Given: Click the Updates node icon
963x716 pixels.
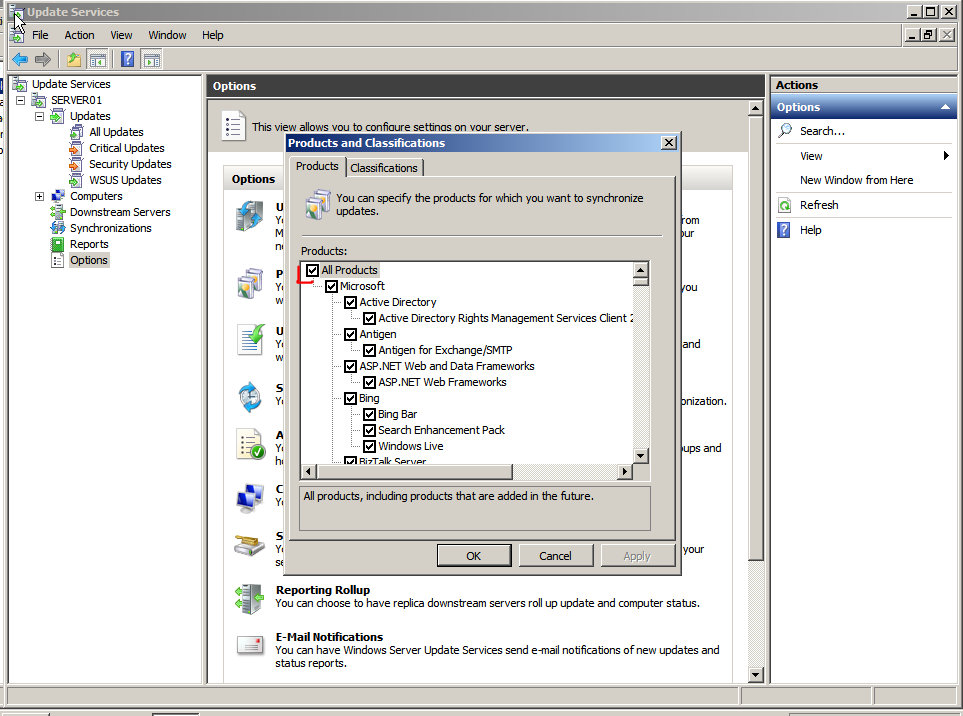Looking at the screenshot, I should [58, 116].
